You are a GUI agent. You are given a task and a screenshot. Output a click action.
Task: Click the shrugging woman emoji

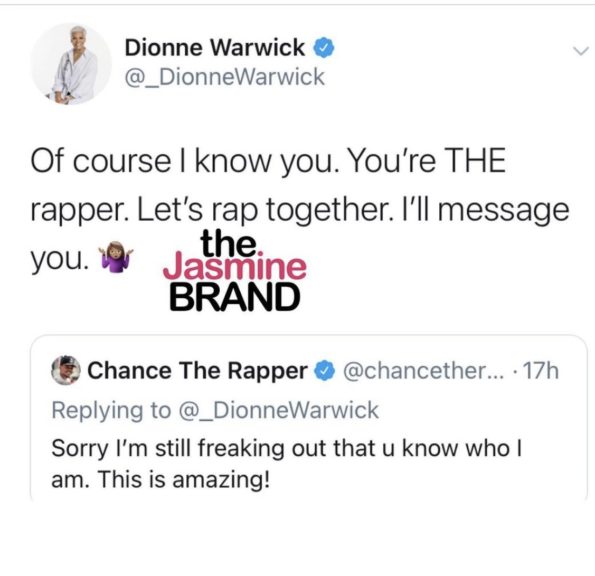116,258
